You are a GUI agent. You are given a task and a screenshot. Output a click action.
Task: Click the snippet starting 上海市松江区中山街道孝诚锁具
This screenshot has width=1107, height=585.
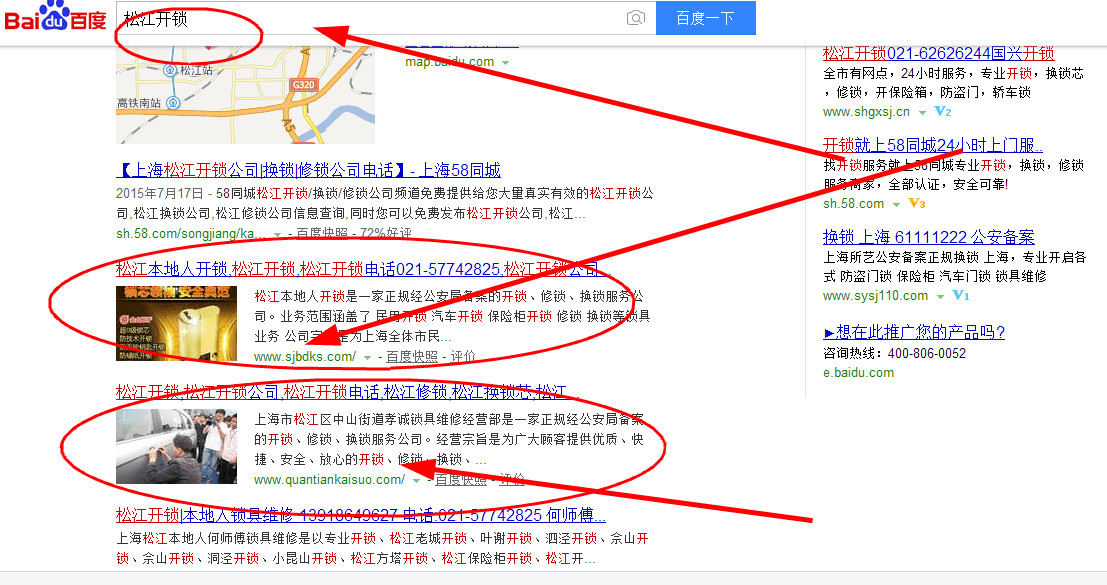(x=449, y=439)
